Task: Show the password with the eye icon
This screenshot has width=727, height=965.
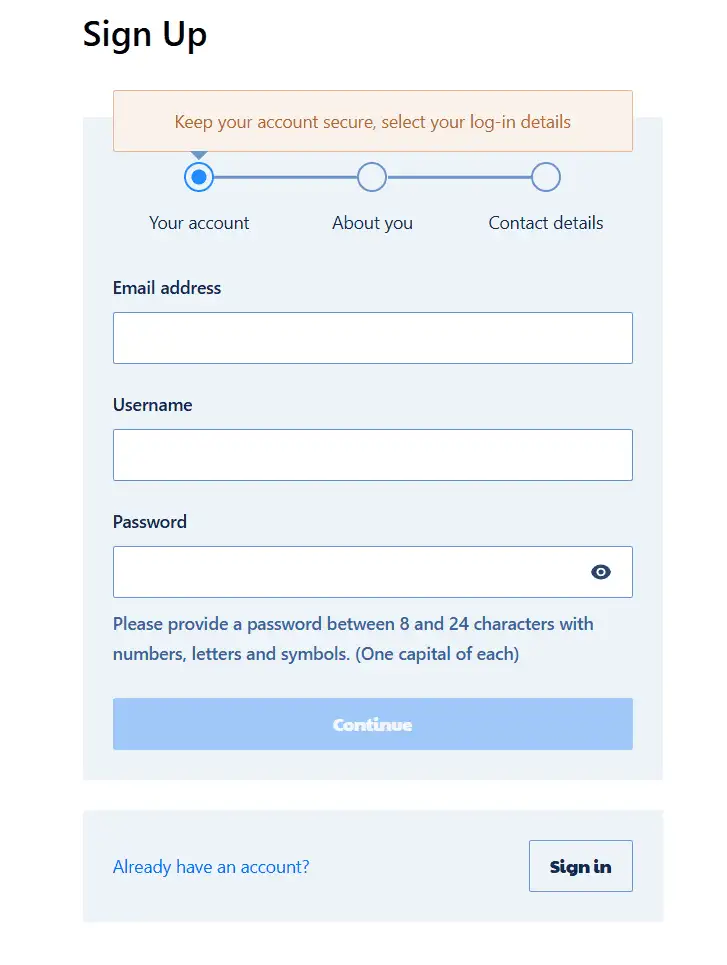Action: click(x=600, y=572)
